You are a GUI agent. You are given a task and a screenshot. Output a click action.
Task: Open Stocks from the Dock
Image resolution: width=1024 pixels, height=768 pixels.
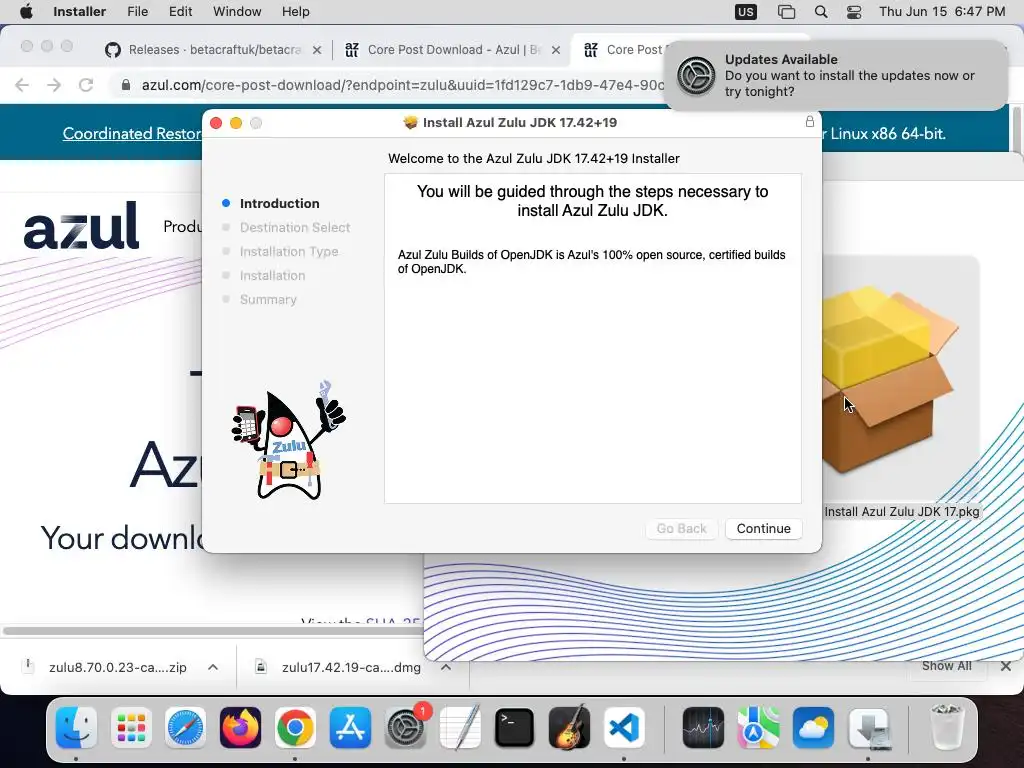(703, 727)
